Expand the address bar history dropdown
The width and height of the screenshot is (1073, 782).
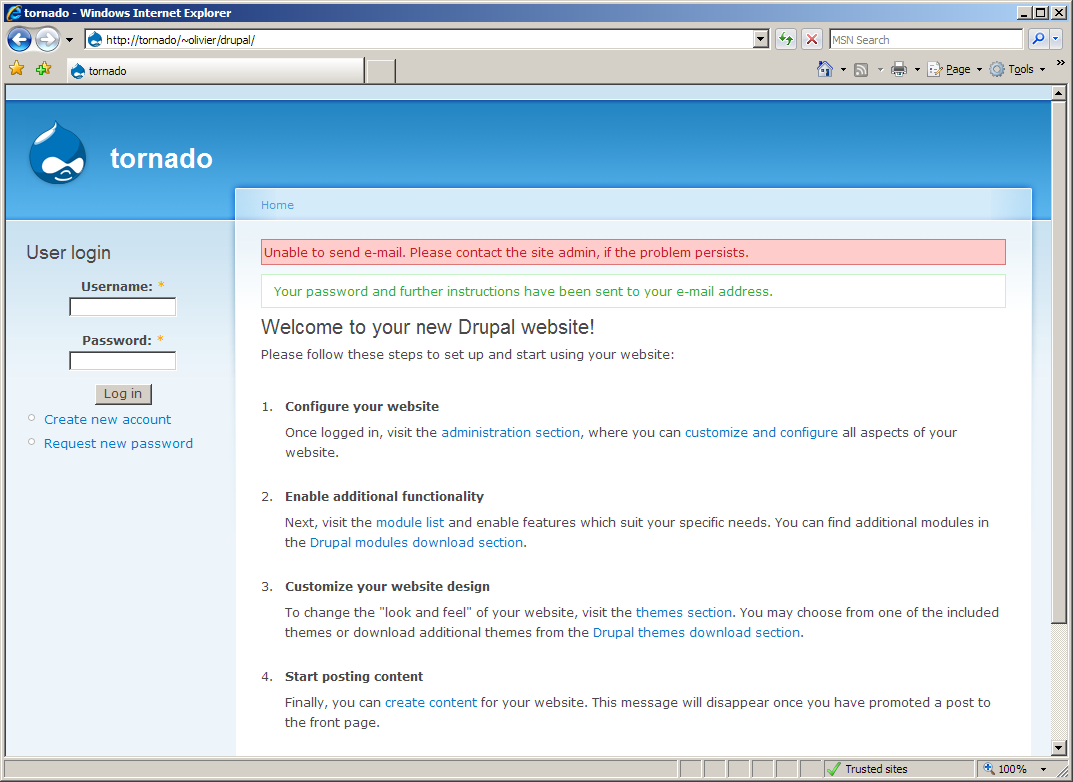click(x=762, y=38)
